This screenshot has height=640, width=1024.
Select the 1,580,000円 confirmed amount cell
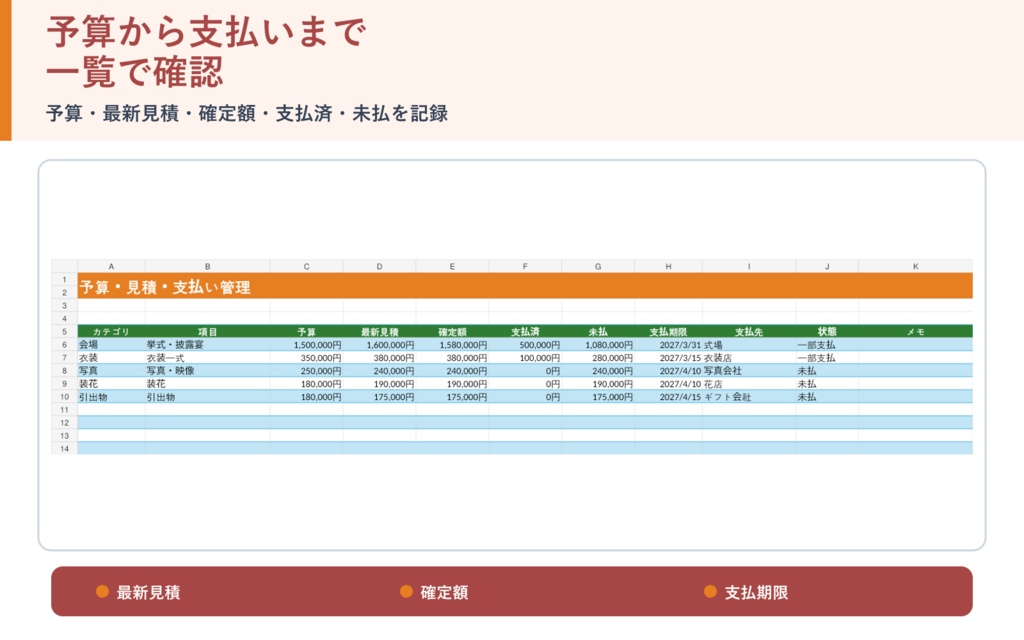click(452, 345)
